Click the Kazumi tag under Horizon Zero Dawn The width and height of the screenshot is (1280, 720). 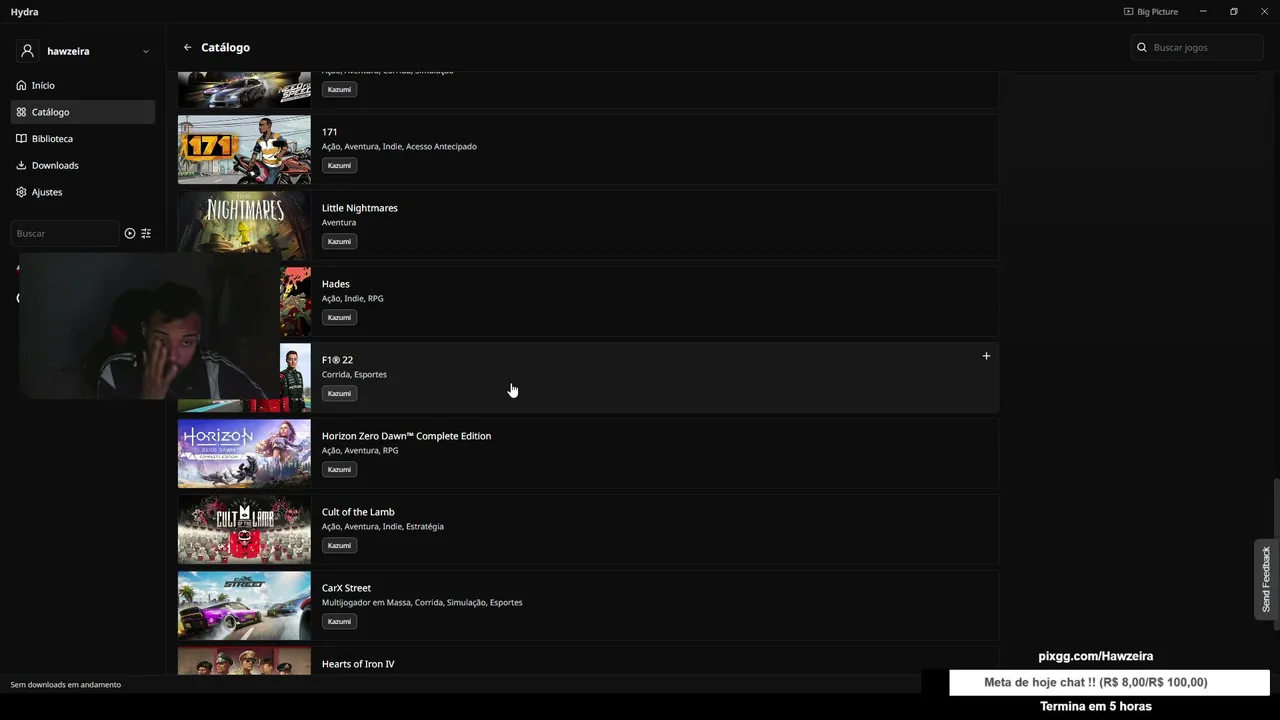[x=339, y=469]
